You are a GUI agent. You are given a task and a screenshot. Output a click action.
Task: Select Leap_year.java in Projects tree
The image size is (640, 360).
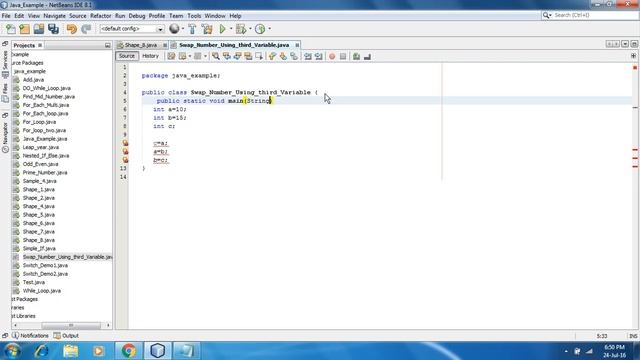click(x=40, y=147)
